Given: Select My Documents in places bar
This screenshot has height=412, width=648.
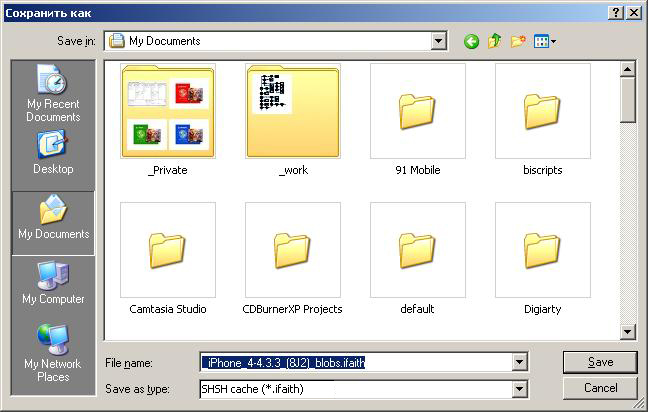Looking at the screenshot, I should (x=53, y=223).
